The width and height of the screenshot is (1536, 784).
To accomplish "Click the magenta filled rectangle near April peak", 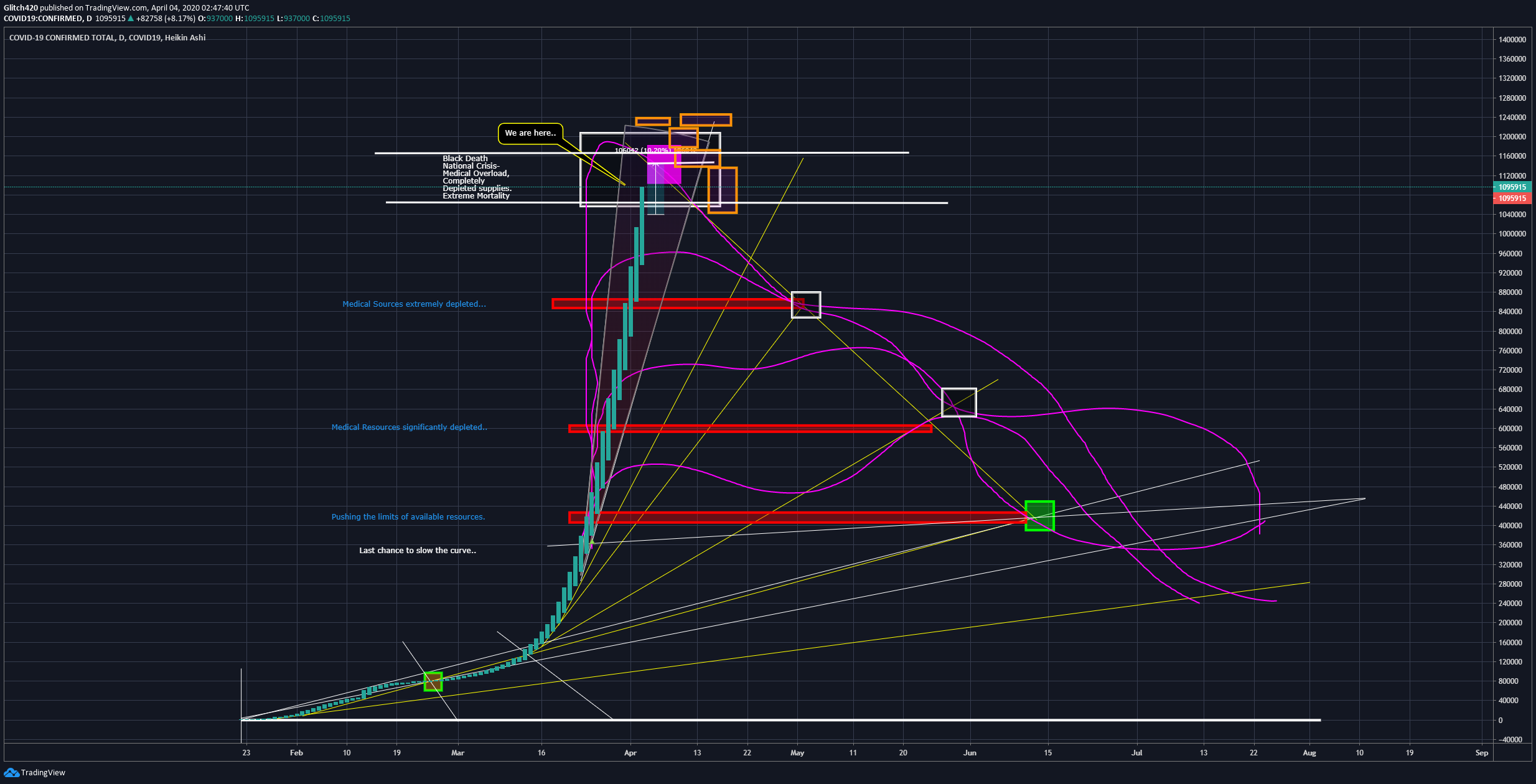I will (x=664, y=165).
